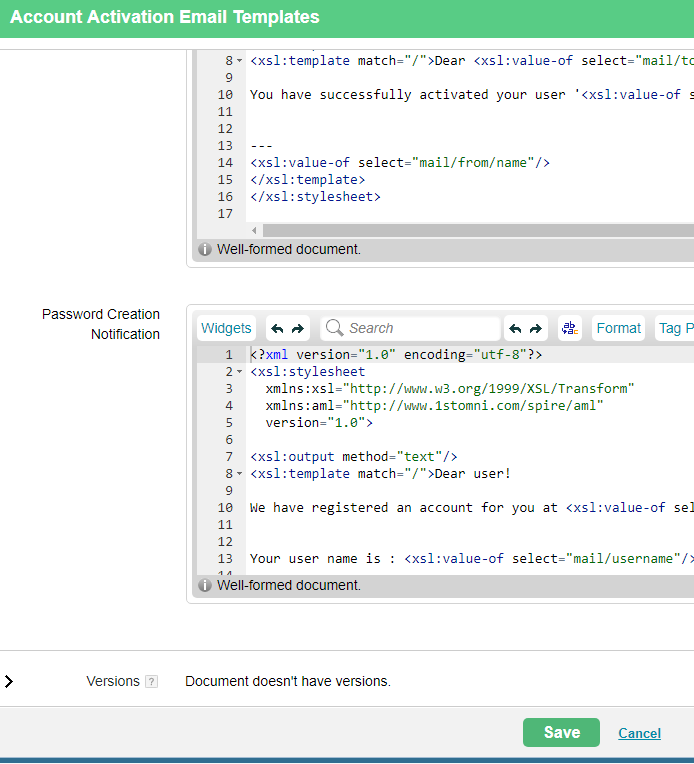694x764 pixels.
Task: Click the xsl:output method="text" line
Action: 353,457
